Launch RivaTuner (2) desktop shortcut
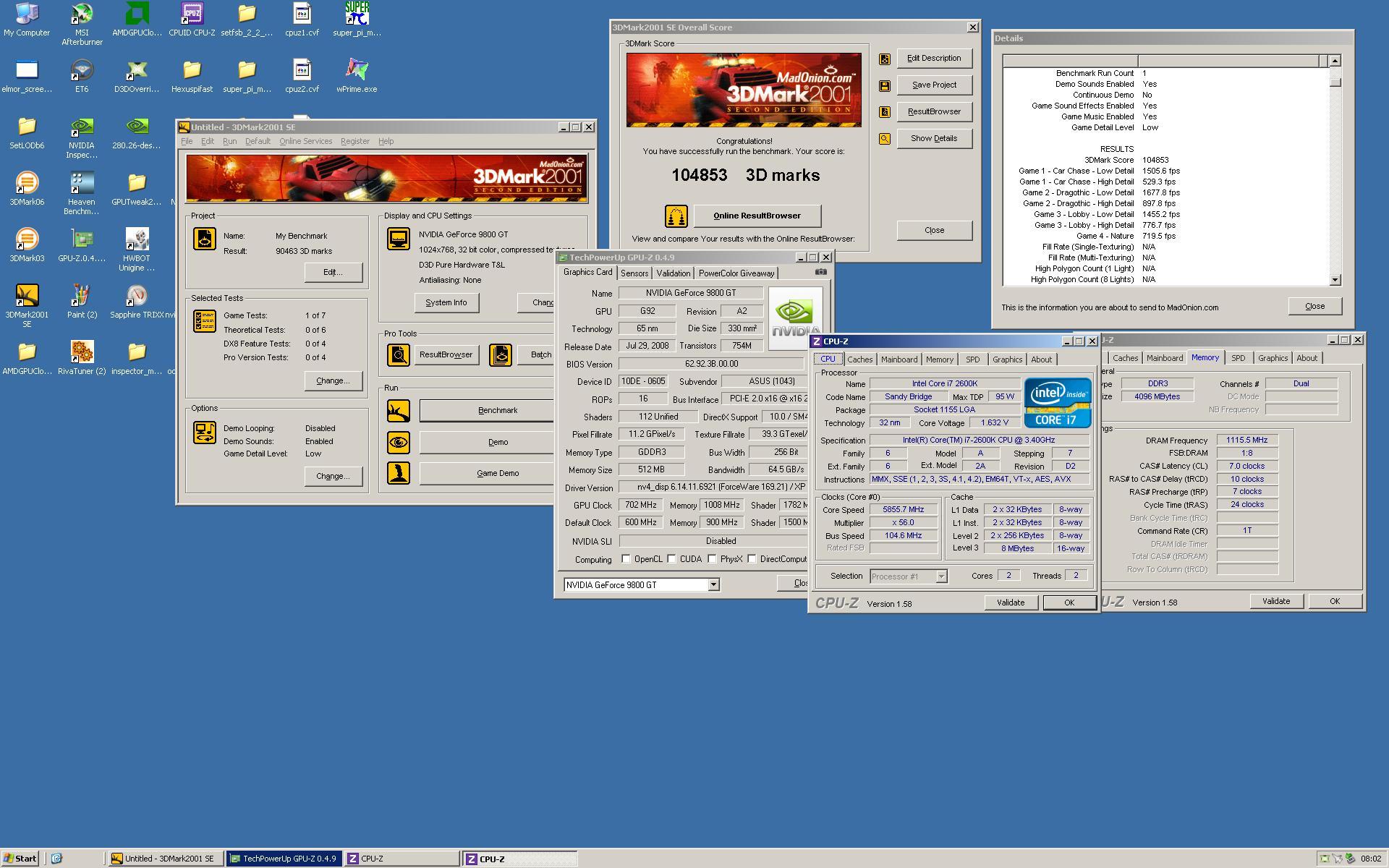Screen dimensions: 1389x868 82,358
